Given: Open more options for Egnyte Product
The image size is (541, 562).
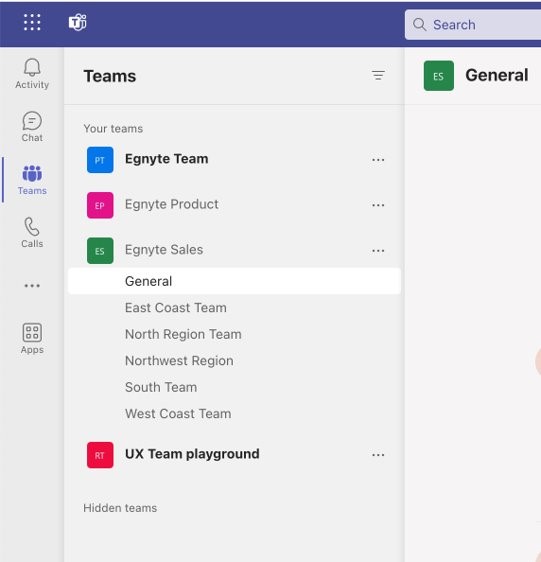Looking at the screenshot, I should pos(378,205).
